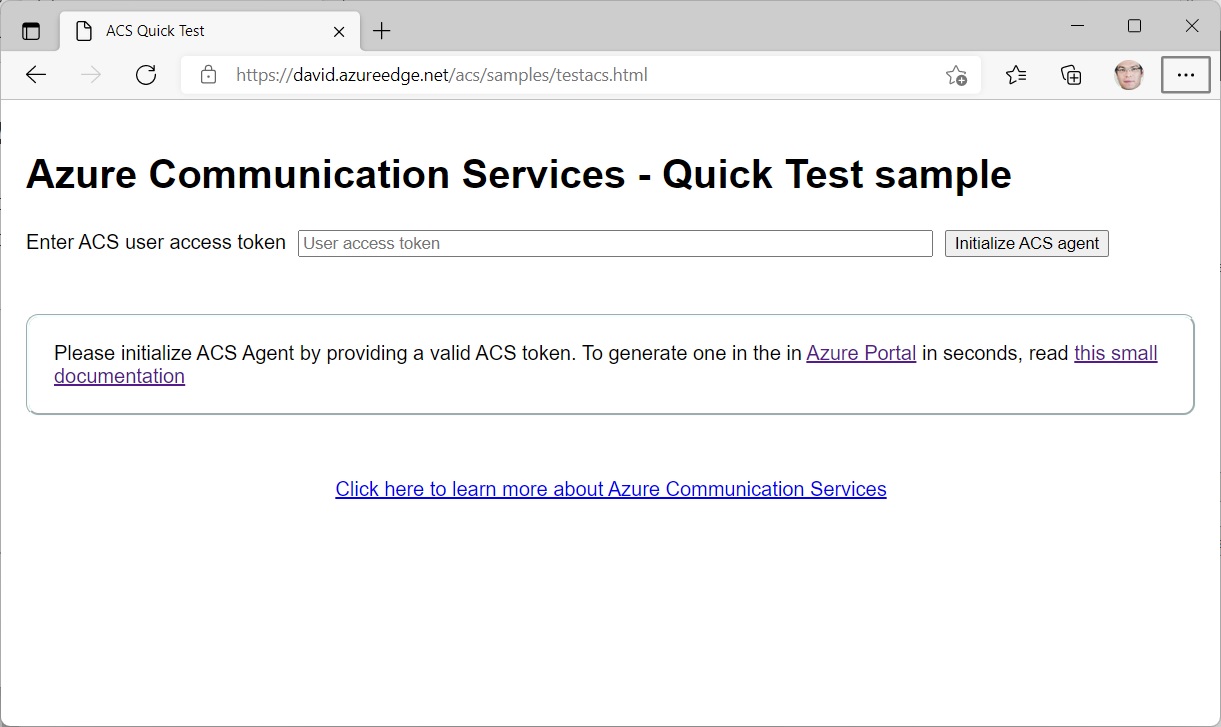Learn more about Azure Communication Services
1221x727 pixels.
pos(611,489)
